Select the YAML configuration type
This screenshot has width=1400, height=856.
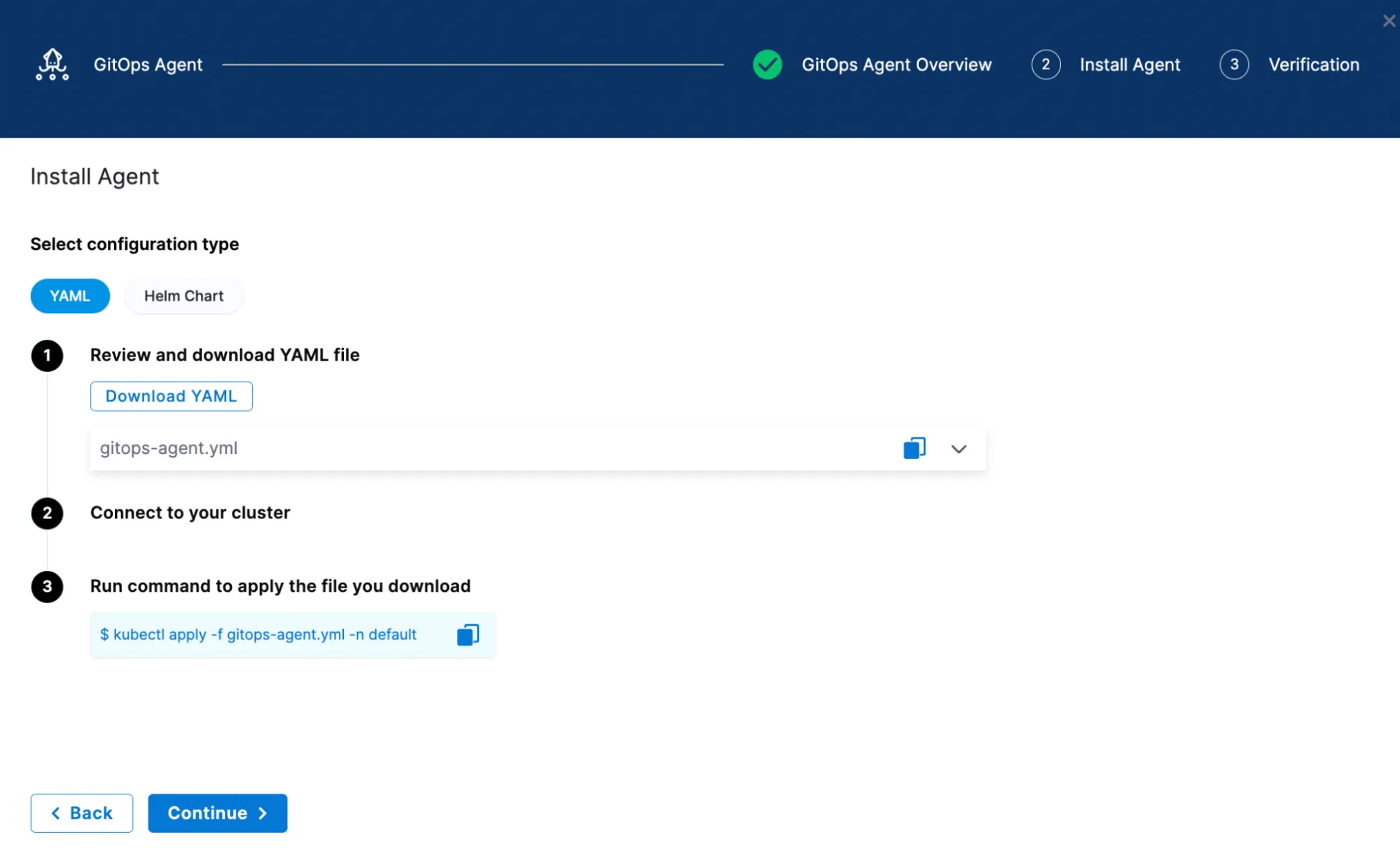pyautogui.click(x=70, y=296)
